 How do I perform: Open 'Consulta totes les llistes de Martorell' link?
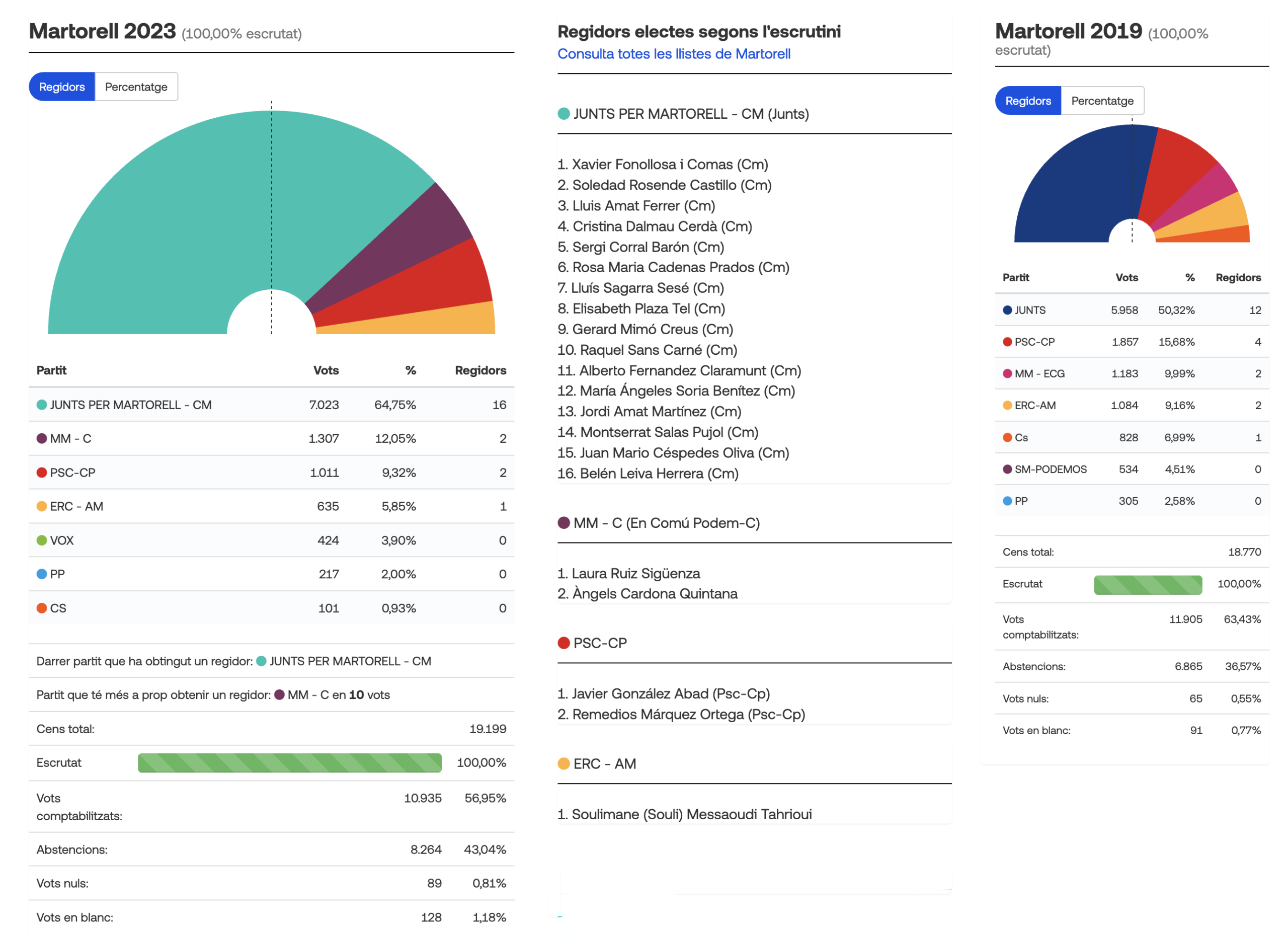click(x=674, y=54)
